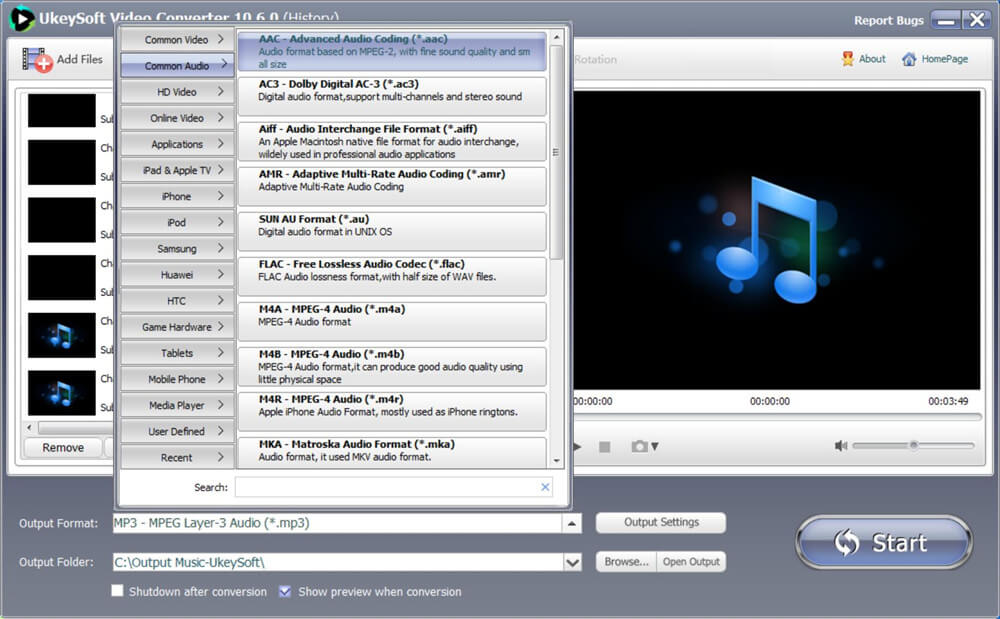1000x619 pixels.
Task: Click the camera snapshot icon
Action: 639,446
